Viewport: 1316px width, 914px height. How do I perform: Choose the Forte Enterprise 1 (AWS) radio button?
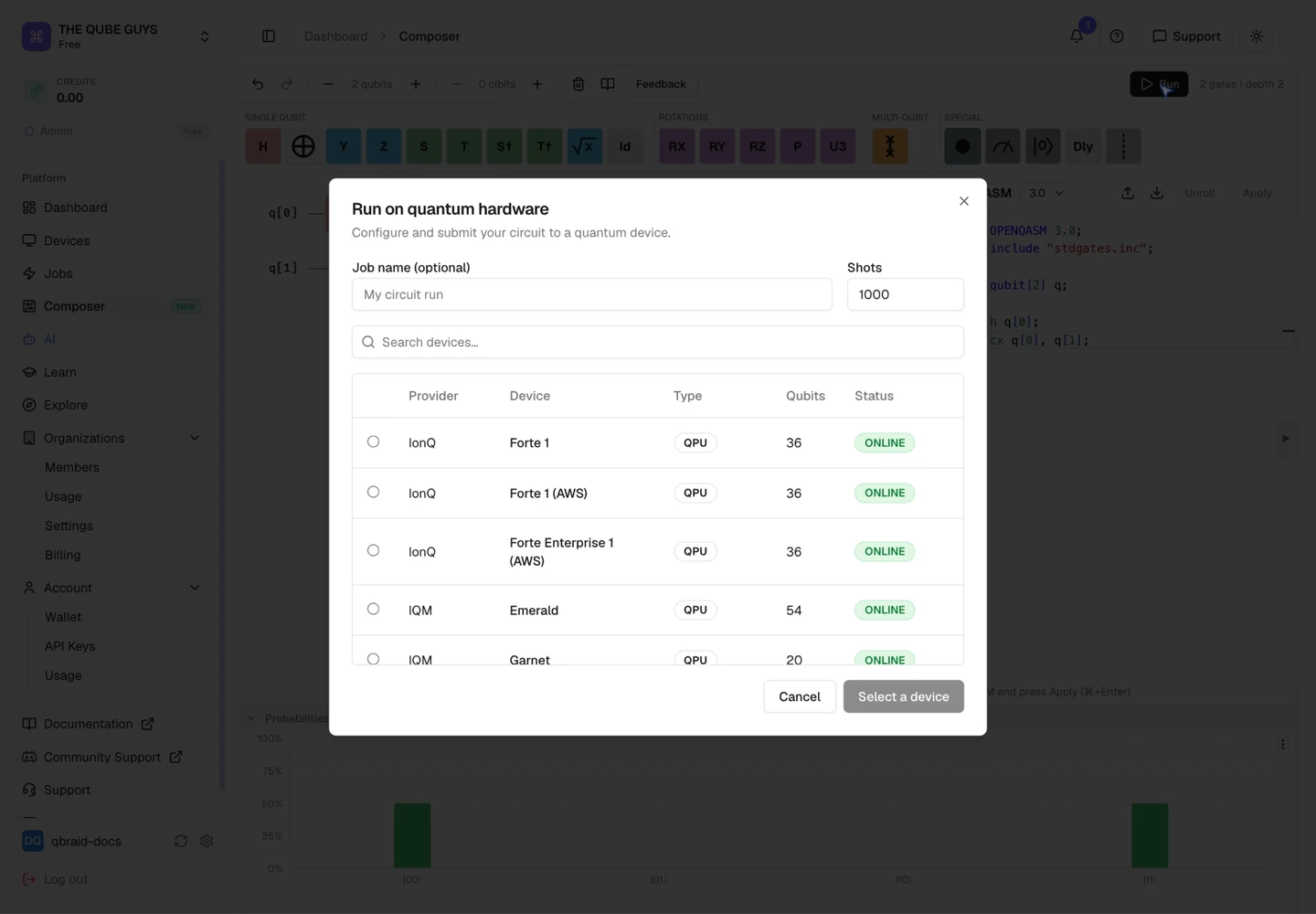[373, 550]
